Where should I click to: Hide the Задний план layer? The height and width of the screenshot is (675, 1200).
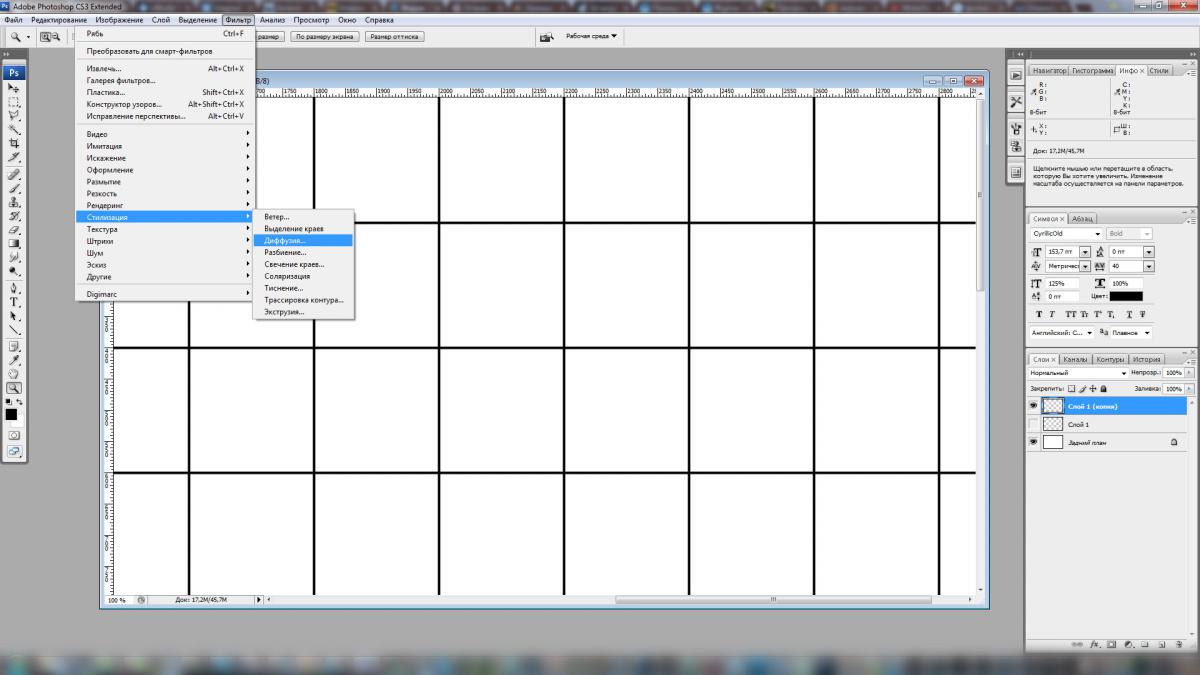point(1033,442)
